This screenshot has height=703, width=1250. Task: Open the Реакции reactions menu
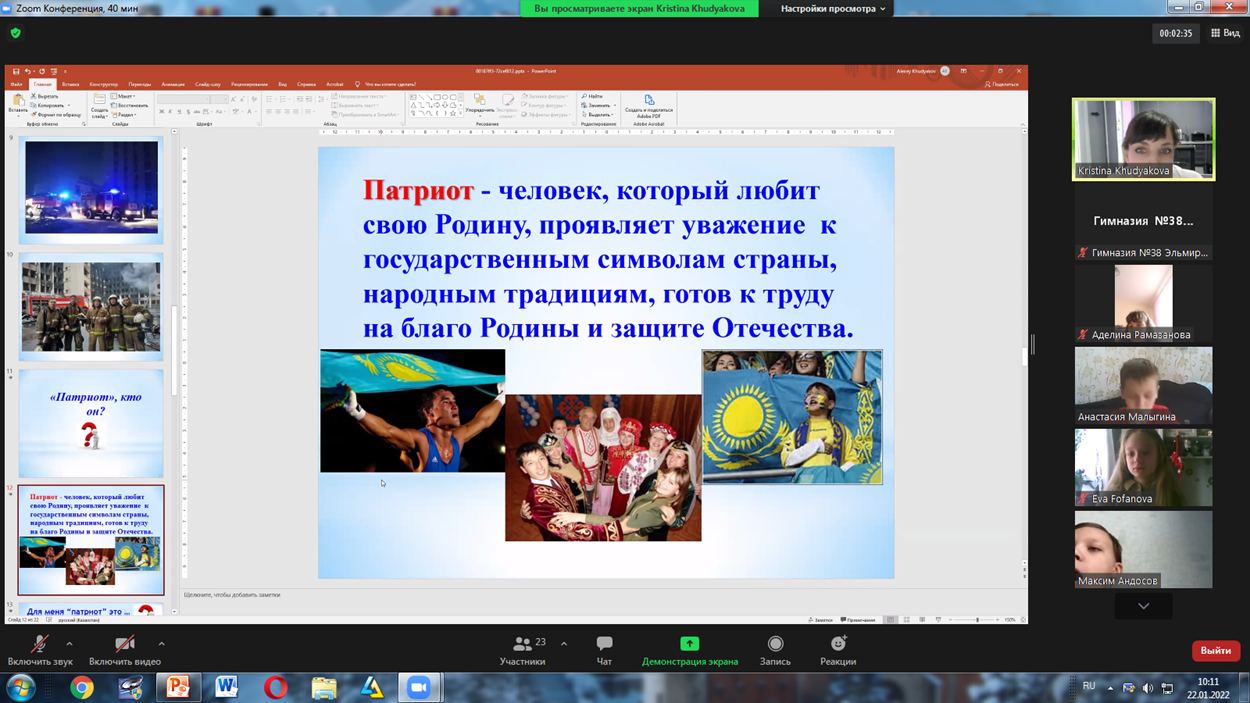click(838, 650)
